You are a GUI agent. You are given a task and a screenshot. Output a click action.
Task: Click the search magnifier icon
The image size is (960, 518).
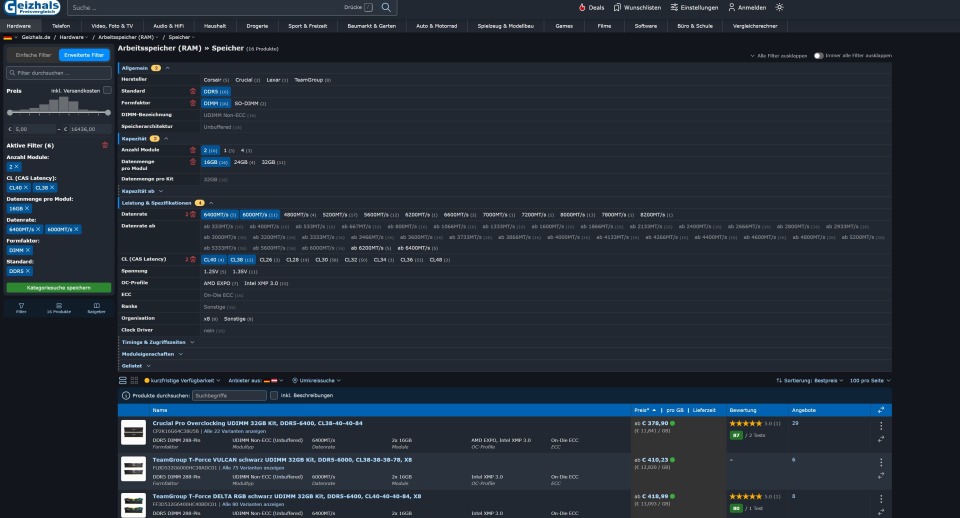[386, 7]
